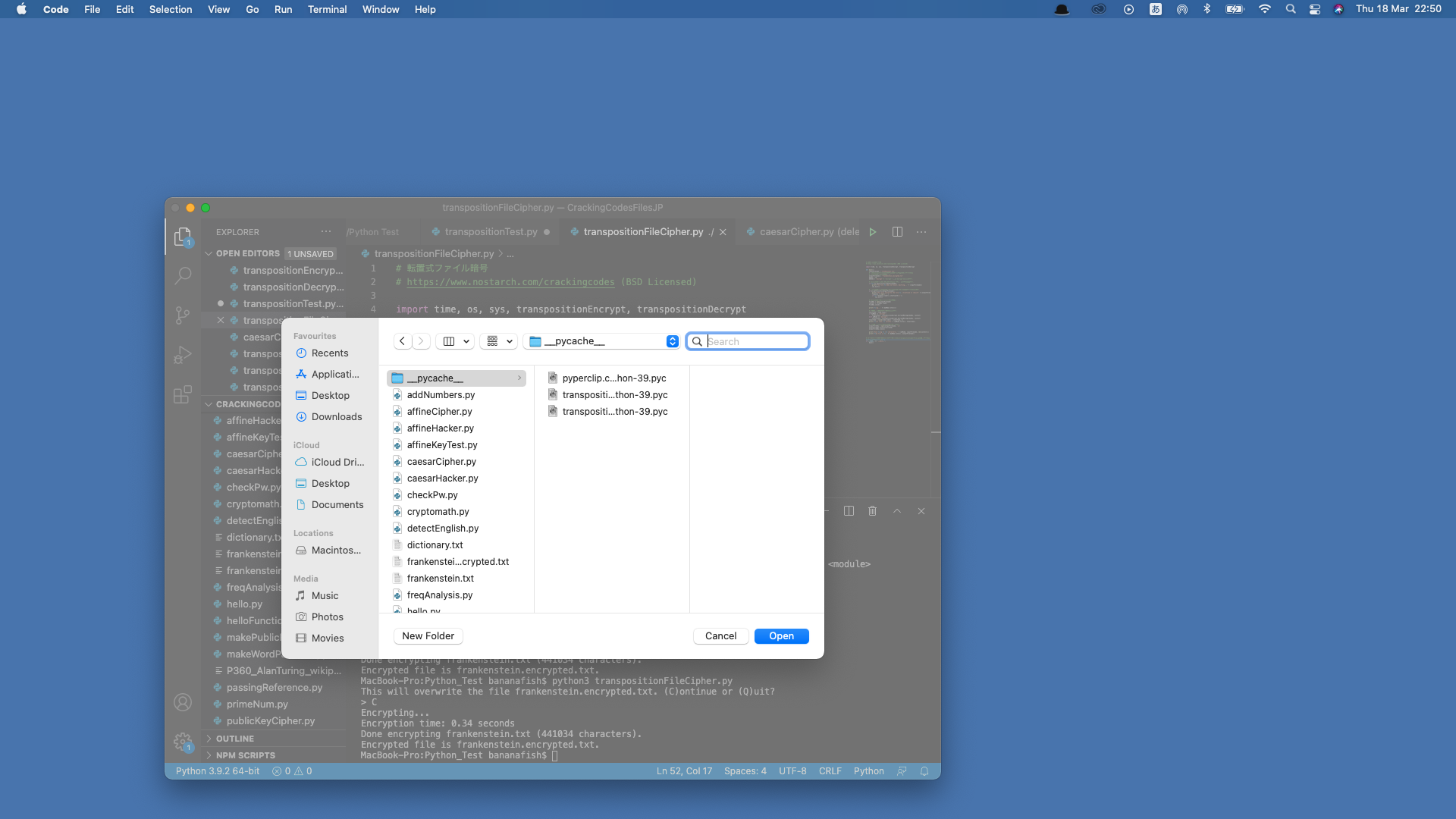Open the Go menu
1456x819 pixels.
[252, 9]
